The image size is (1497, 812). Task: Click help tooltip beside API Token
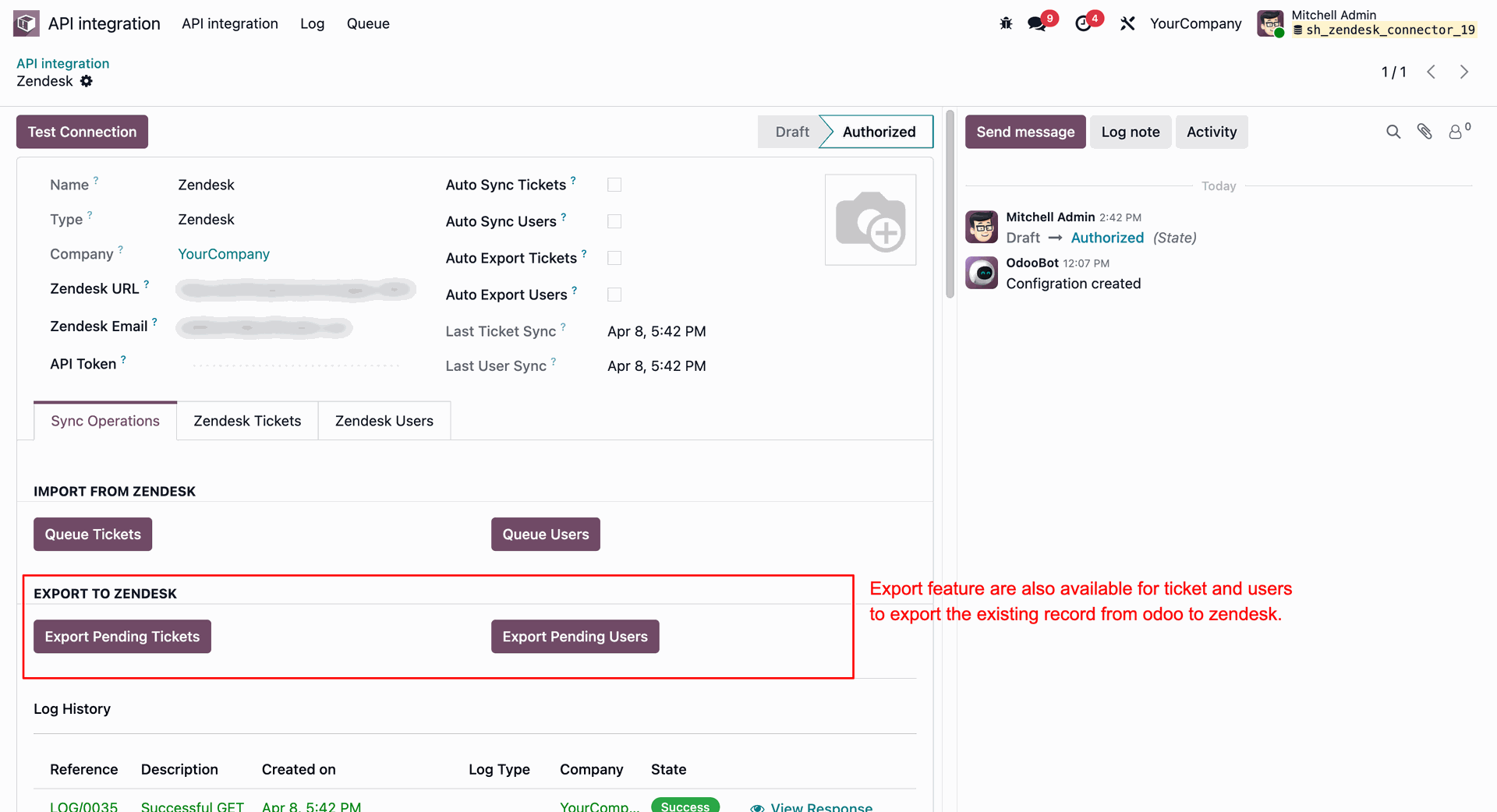[123, 359]
